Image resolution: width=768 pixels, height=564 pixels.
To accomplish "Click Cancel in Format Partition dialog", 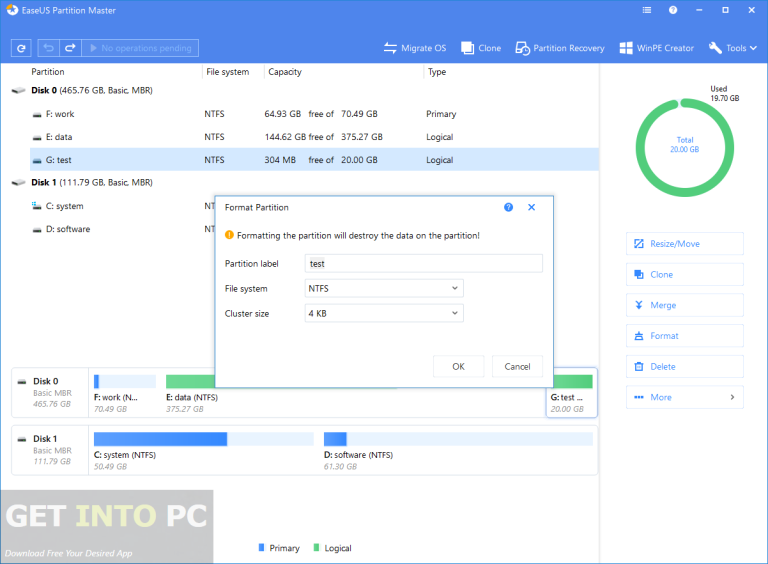I will (x=517, y=366).
